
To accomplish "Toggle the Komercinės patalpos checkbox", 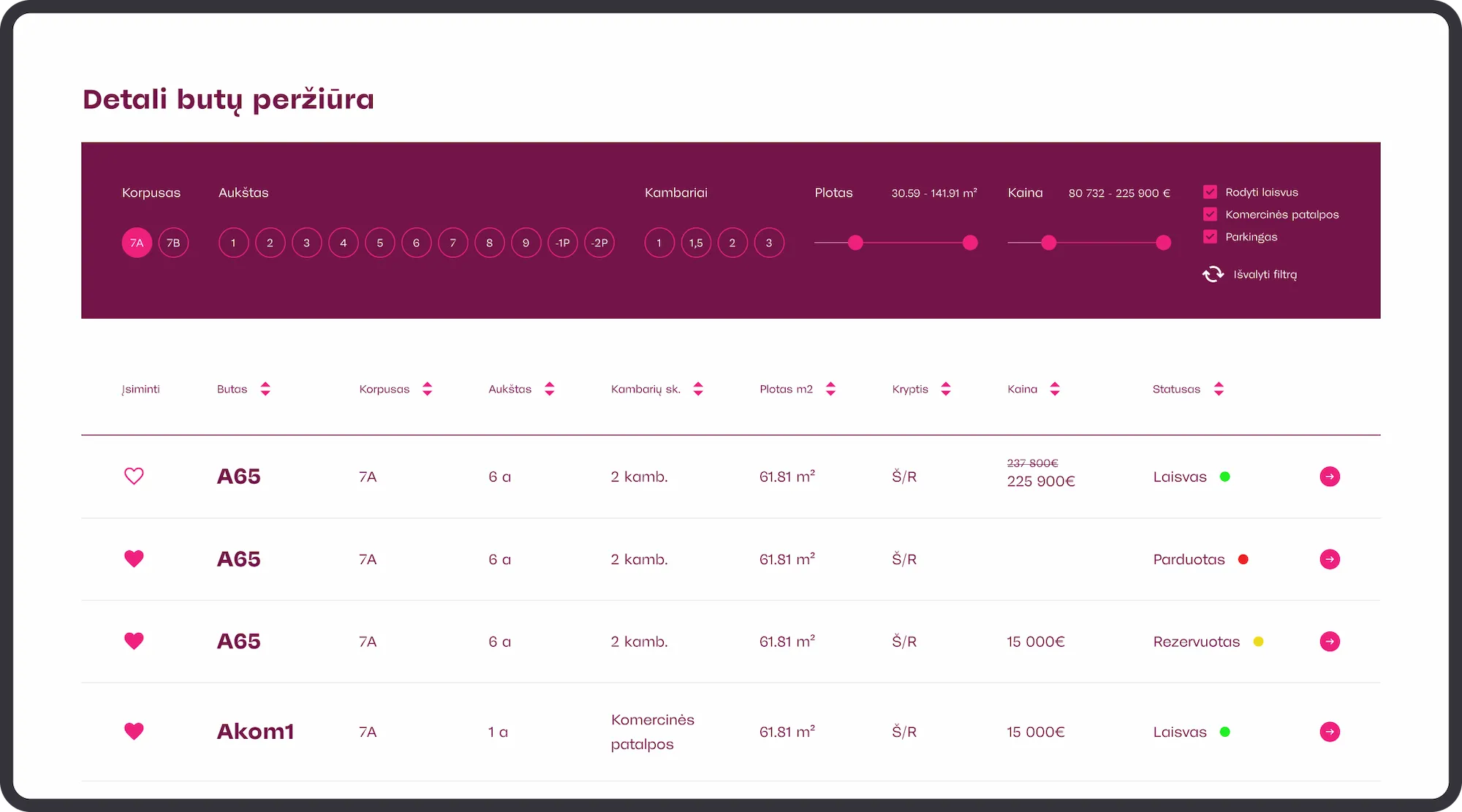I will tap(1210, 214).
